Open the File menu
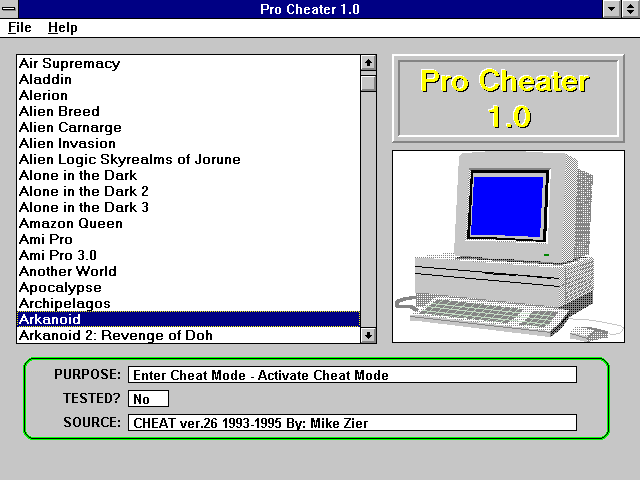The image size is (640, 480). click(20, 27)
